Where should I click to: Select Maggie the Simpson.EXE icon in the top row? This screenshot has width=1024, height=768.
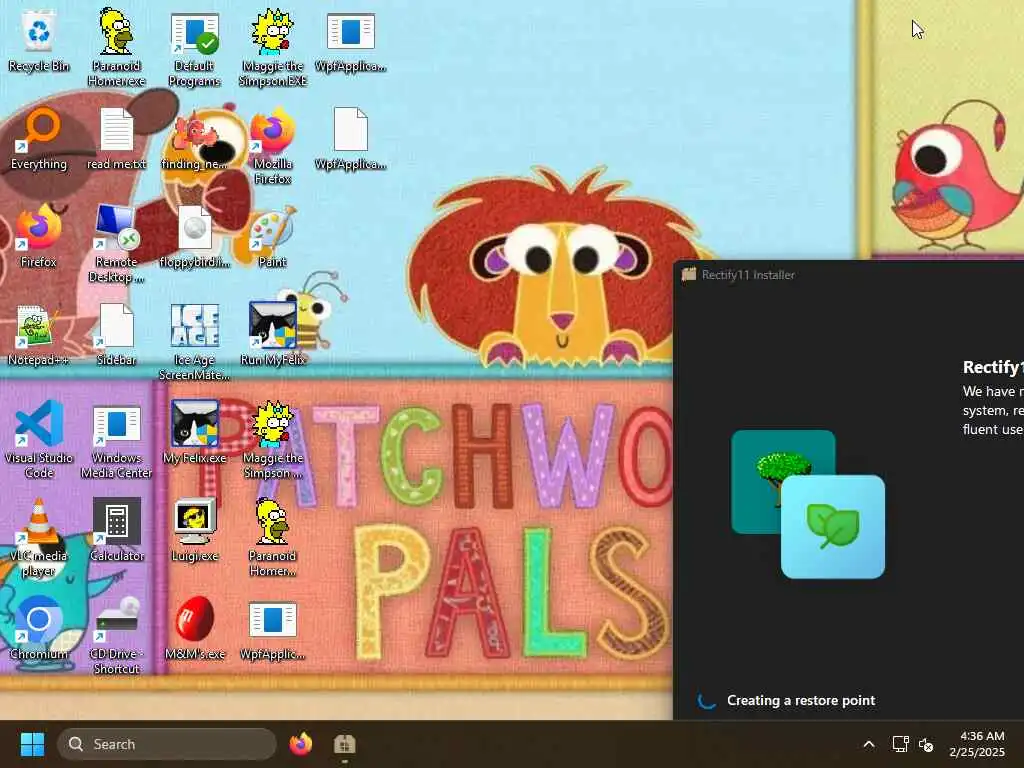tap(272, 47)
